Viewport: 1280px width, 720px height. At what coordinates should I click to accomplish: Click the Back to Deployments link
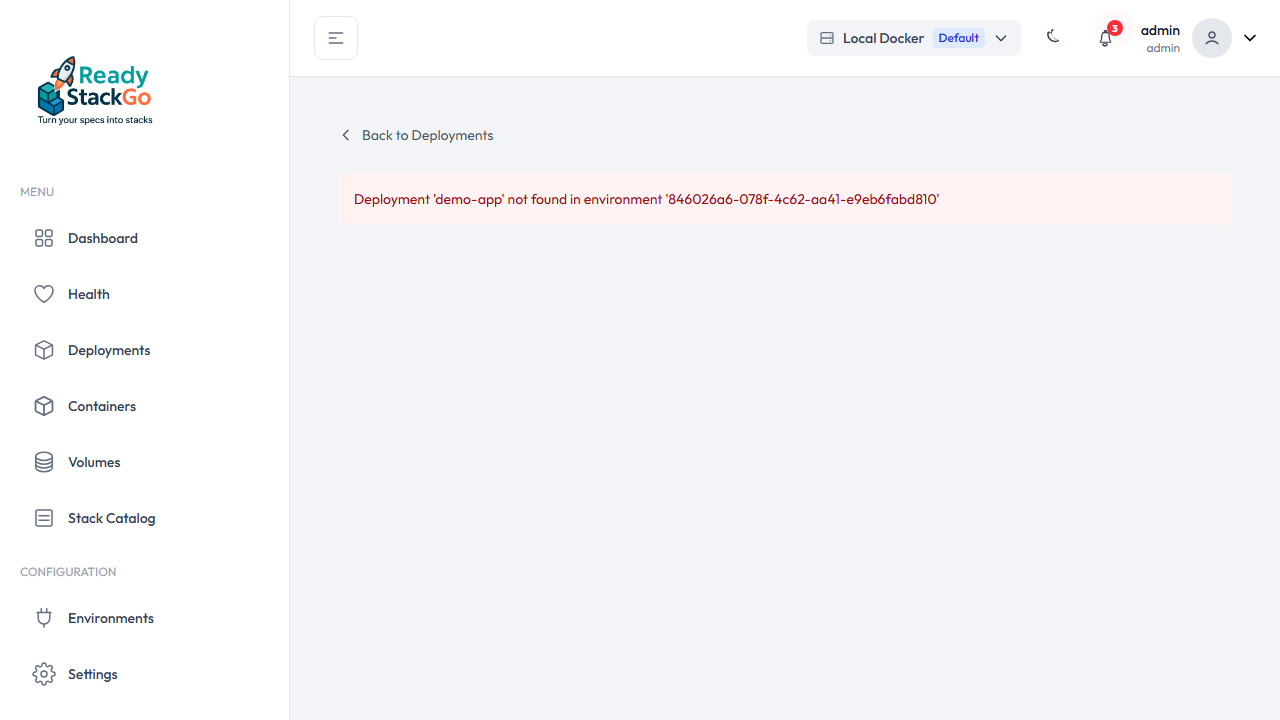tap(417, 135)
